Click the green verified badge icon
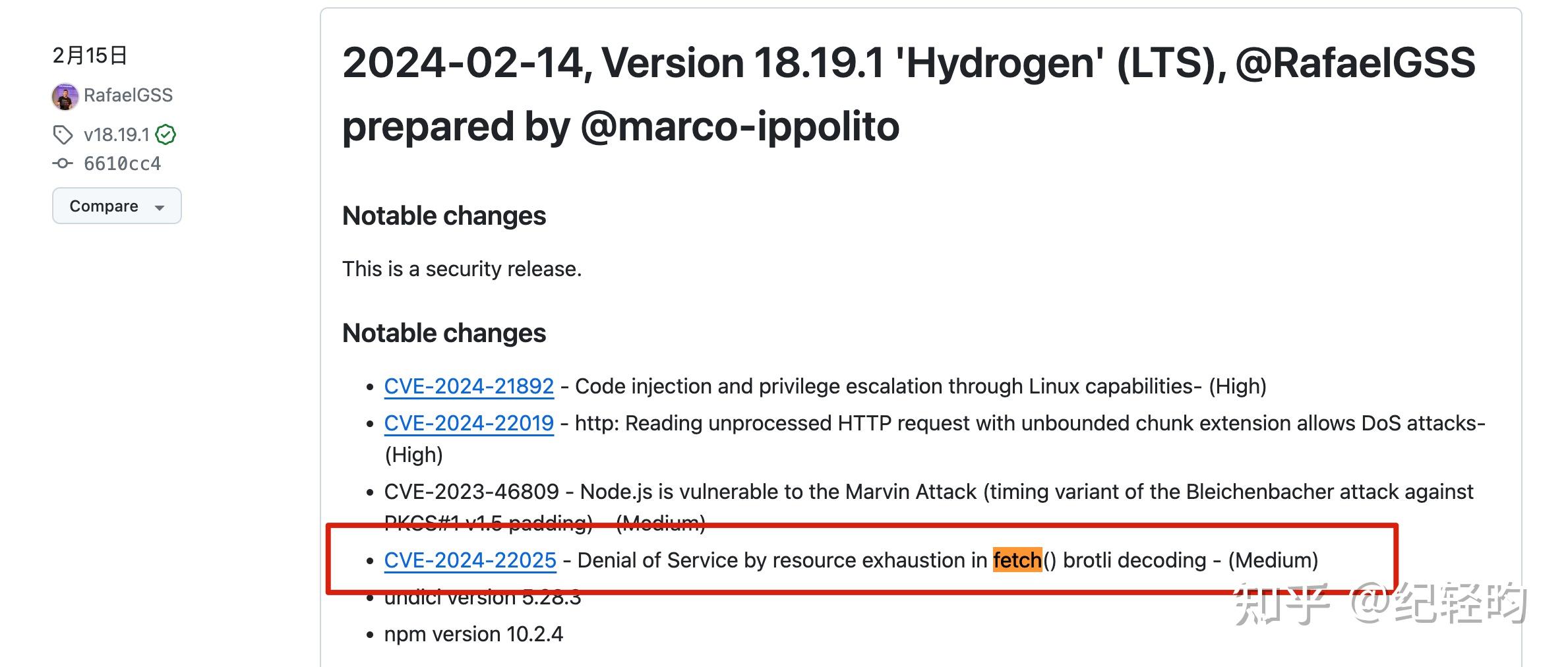1568x667 pixels. 166,135
